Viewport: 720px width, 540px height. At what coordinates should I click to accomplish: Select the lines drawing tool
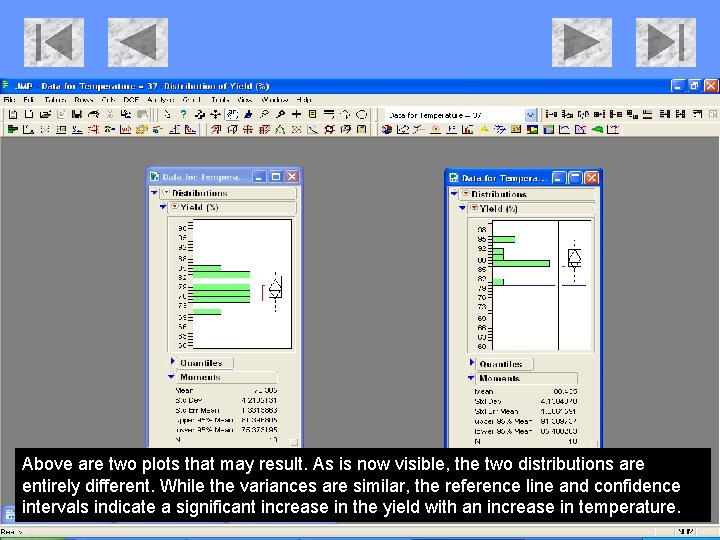(329, 114)
